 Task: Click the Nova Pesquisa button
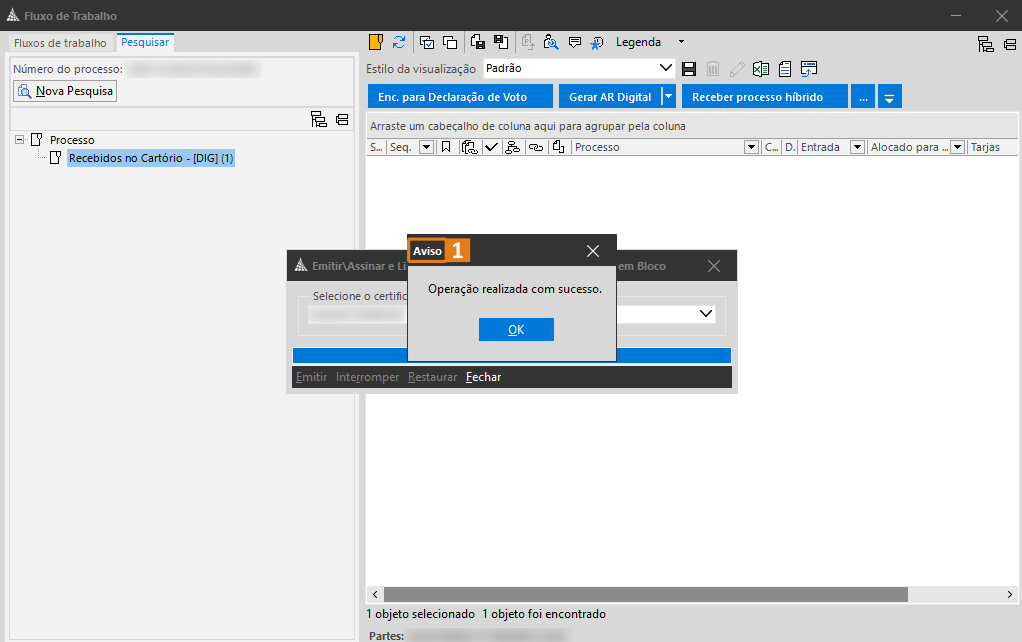(65, 91)
